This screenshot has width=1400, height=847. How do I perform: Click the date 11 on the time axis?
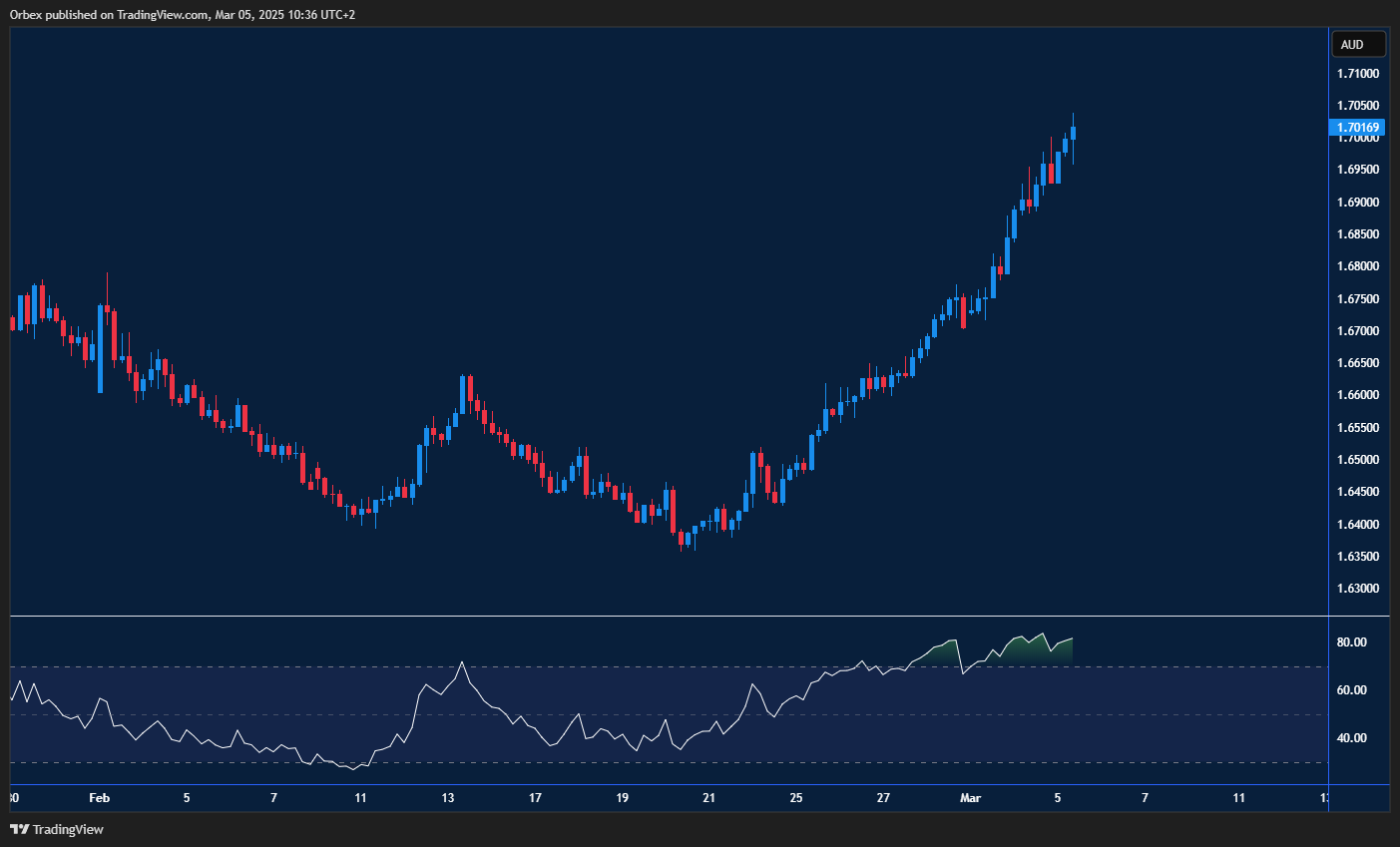[359, 798]
